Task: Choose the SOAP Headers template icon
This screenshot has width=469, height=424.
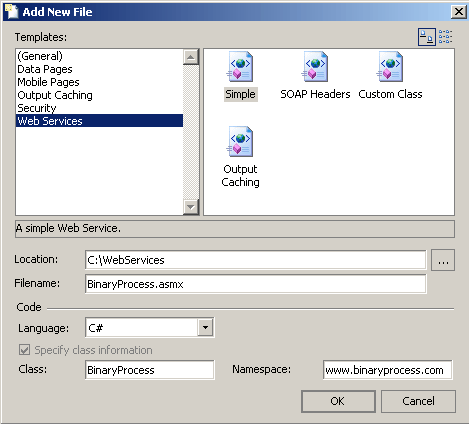Action: [315, 67]
